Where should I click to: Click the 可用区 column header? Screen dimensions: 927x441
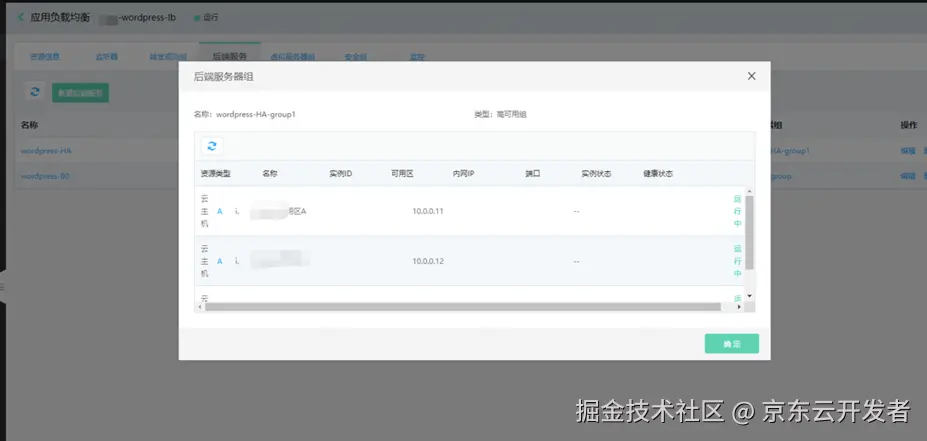tap(402, 174)
